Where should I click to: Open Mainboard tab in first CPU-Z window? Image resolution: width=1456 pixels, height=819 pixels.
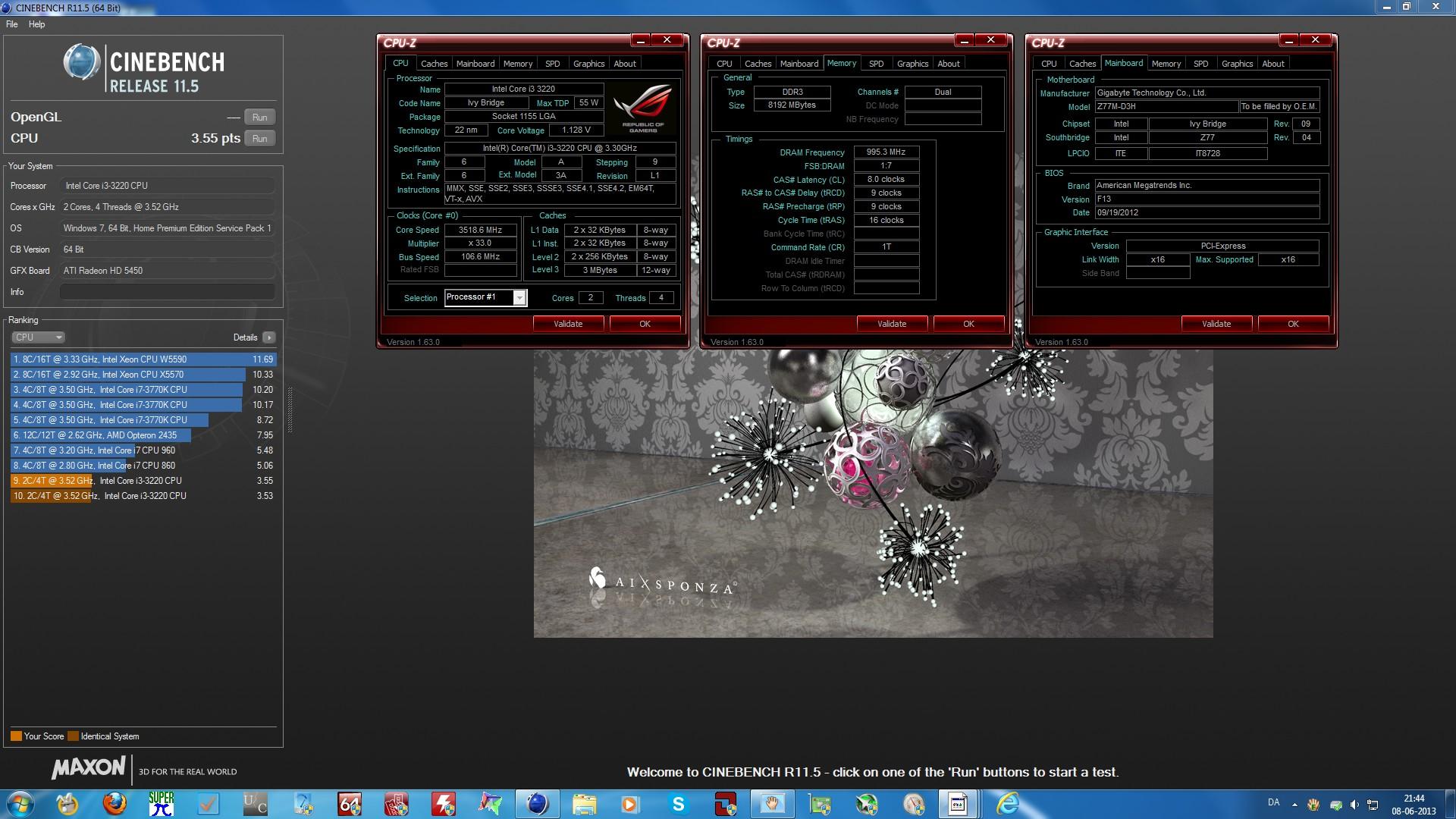pos(475,64)
